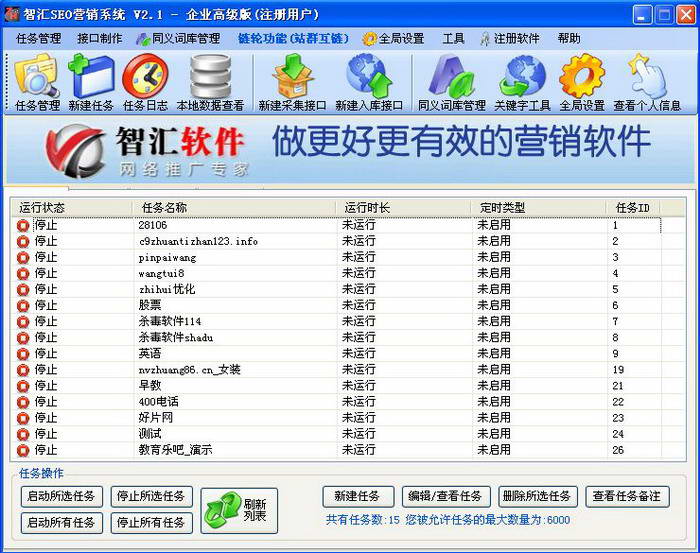Click 删除所选任务 button
This screenshot has height=553, width=700.
point(537,496)
